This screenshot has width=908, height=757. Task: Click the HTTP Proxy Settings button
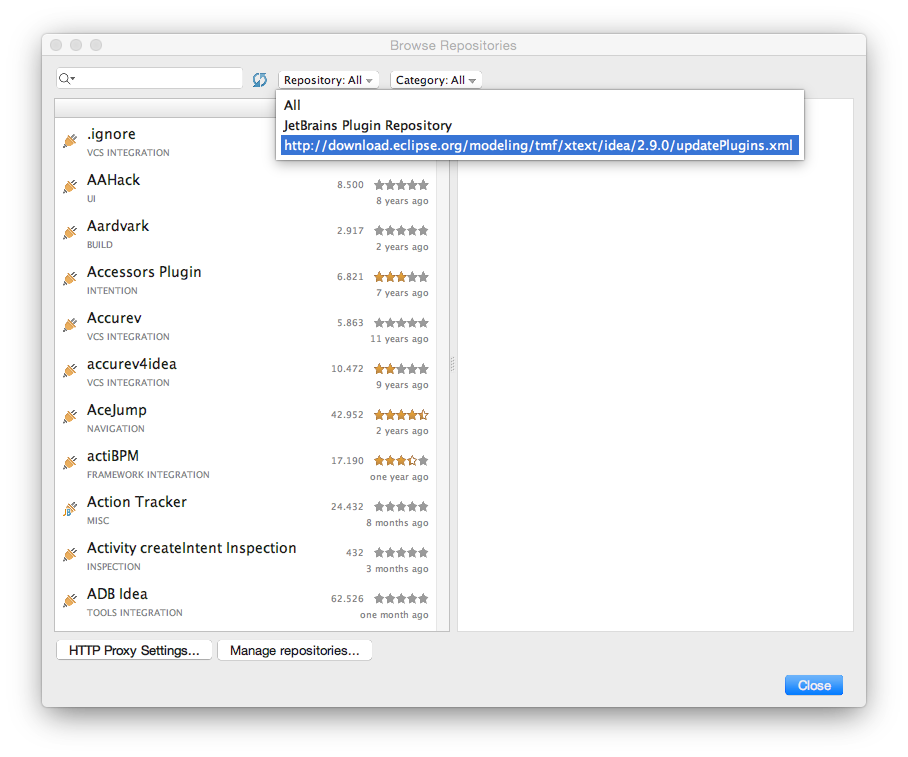click(x=134, y=649)
